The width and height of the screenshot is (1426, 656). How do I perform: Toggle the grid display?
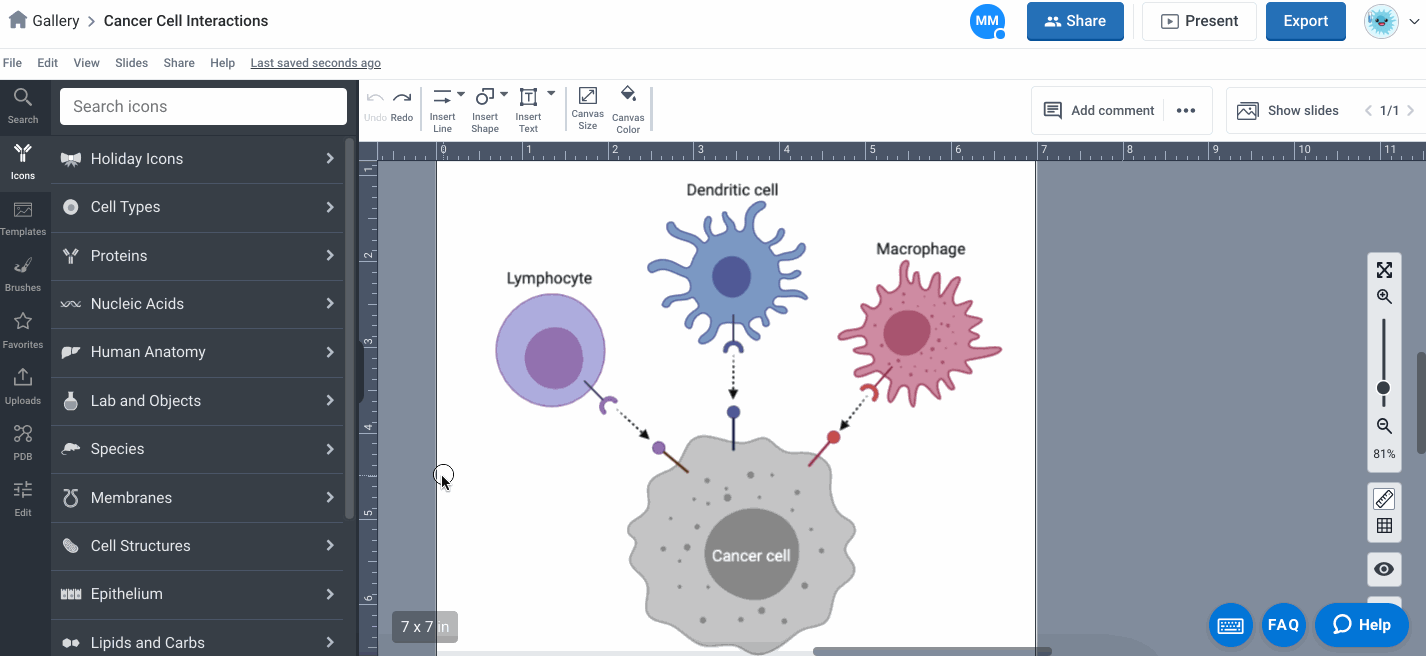point(1384,526)
